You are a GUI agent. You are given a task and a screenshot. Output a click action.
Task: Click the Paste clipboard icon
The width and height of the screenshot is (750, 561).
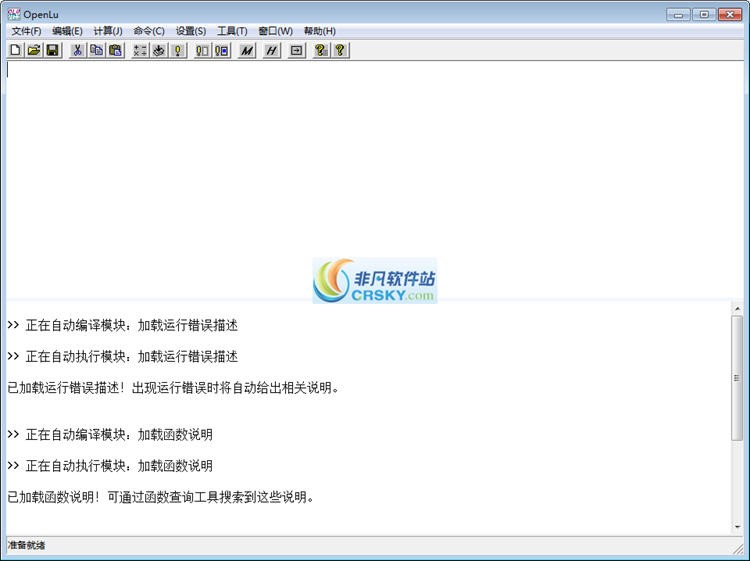pyautogui.click(x=115, y=50)
